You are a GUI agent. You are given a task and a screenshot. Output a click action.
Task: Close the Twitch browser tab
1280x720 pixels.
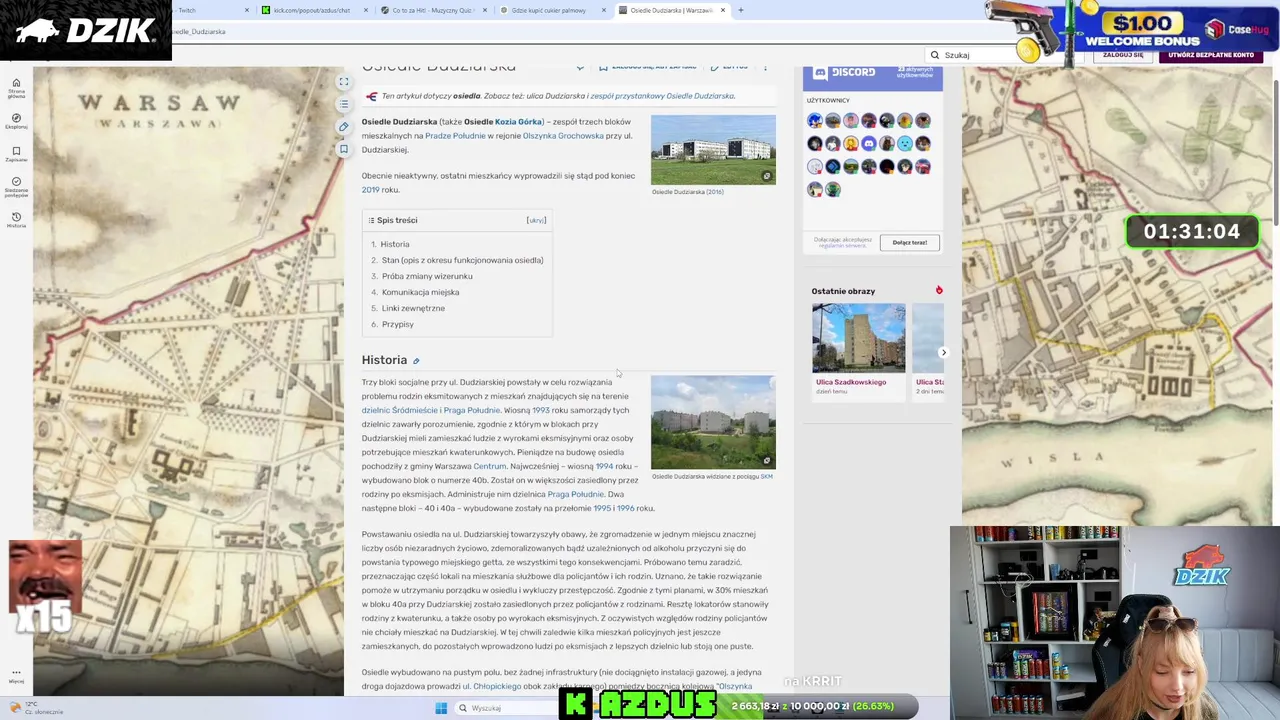click(247, 10)
